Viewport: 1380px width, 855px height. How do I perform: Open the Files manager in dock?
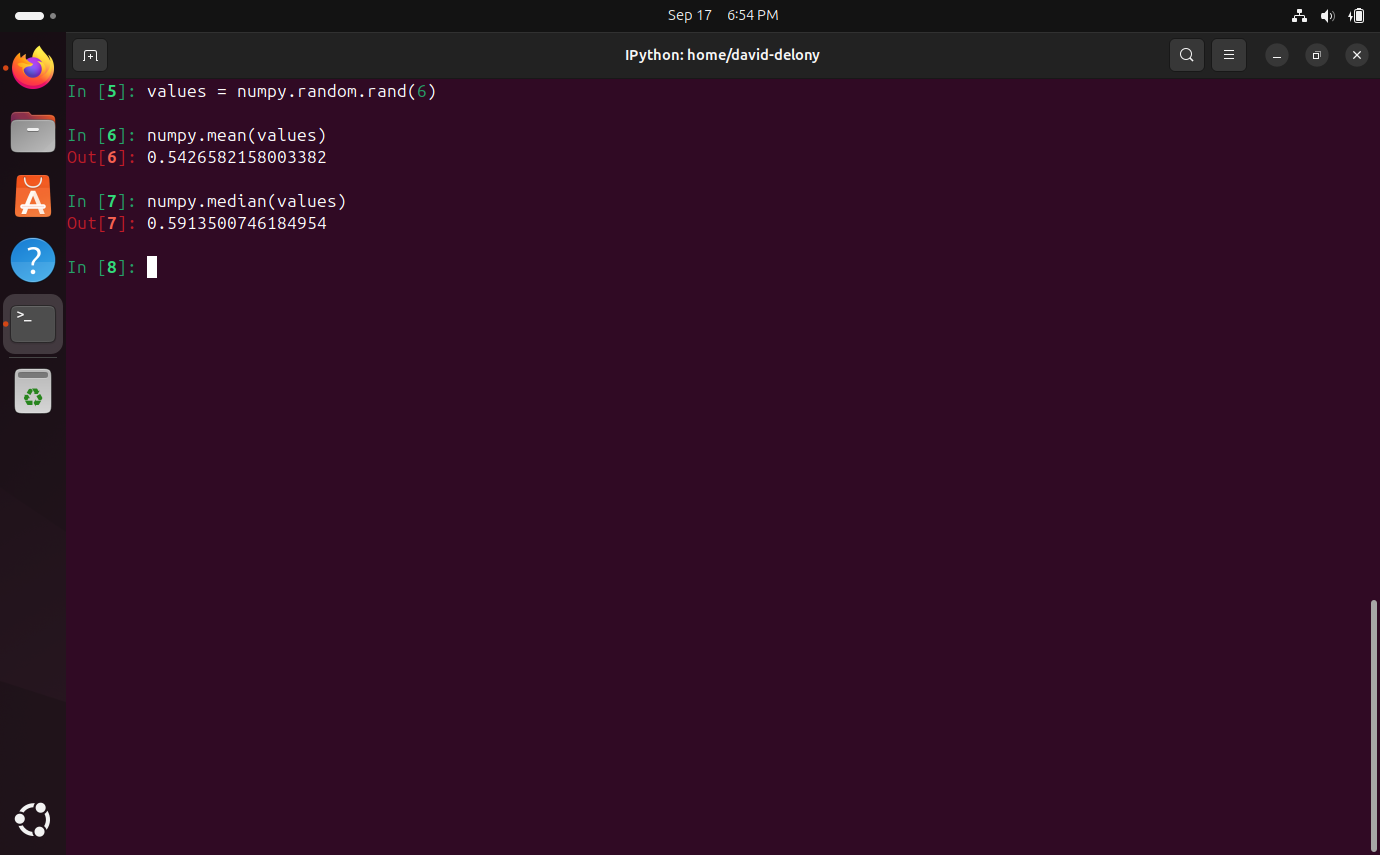(33, 132)
